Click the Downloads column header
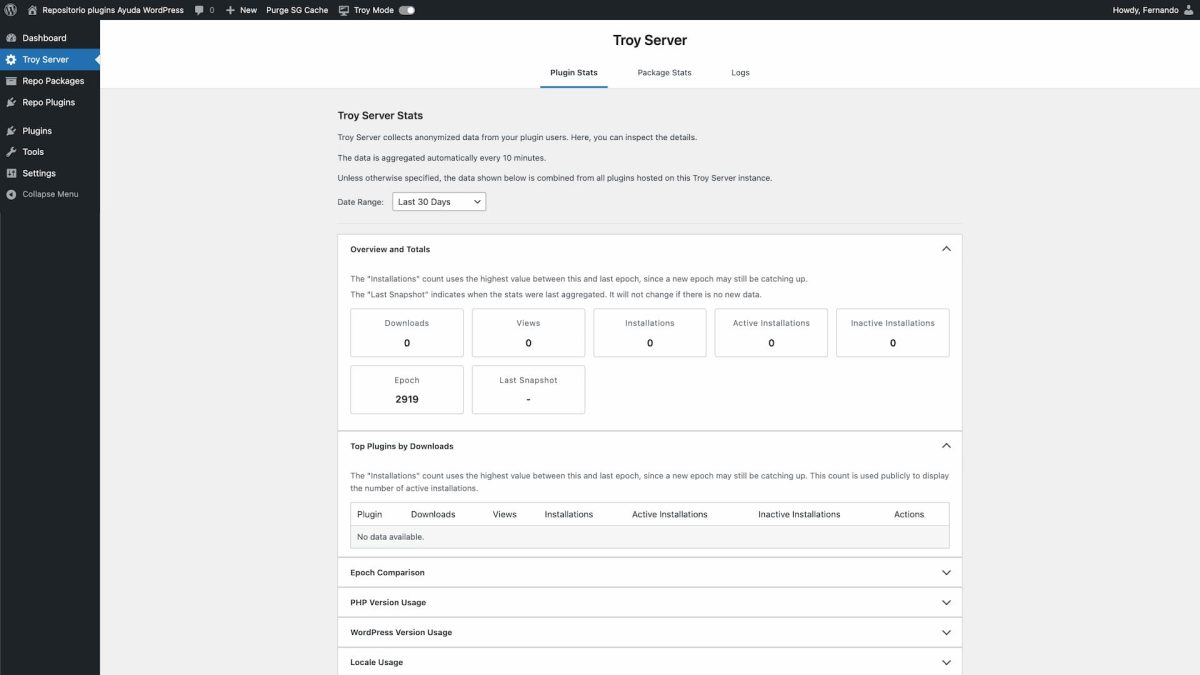The image size is (1200, 675). [433, 514]
